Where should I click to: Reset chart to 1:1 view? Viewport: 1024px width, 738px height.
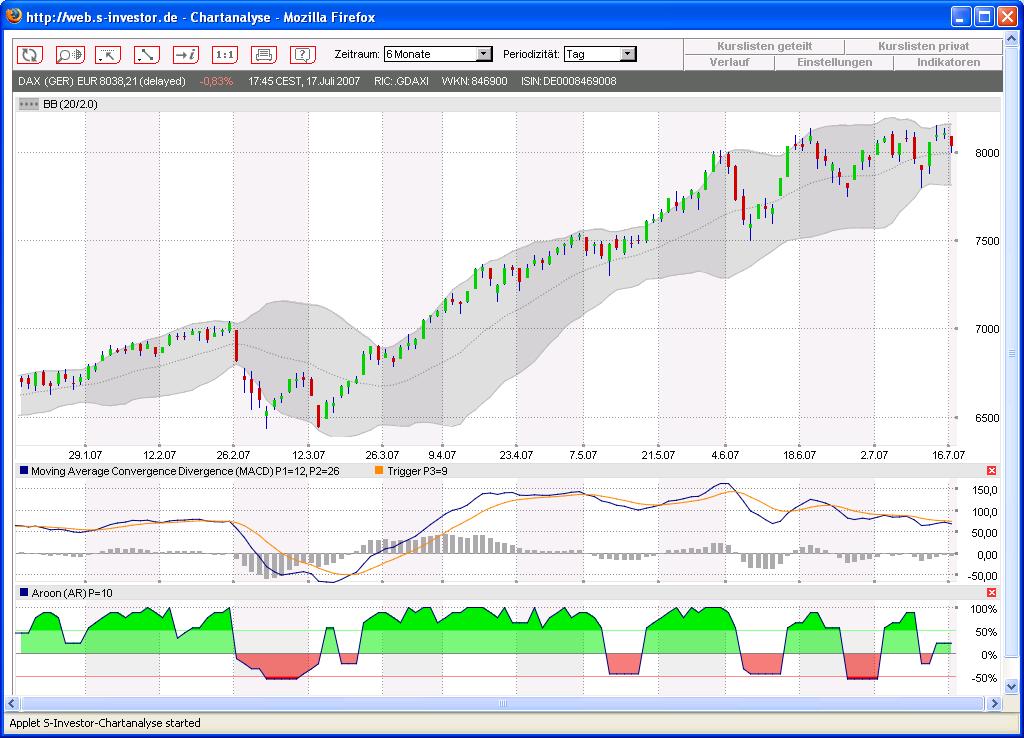coord(225,55)
